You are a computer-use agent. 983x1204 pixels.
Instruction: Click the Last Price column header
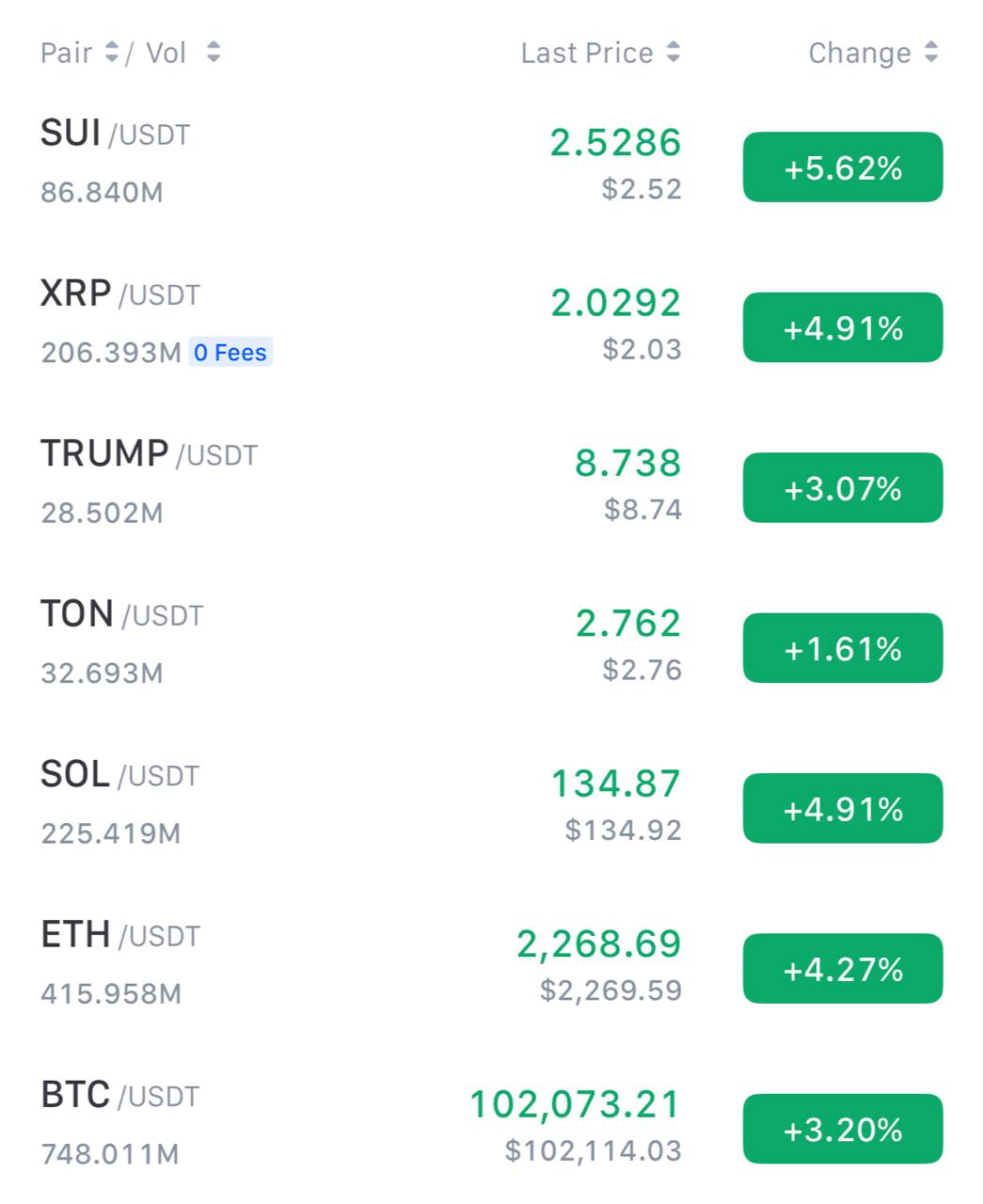click(x=587, y=53)
